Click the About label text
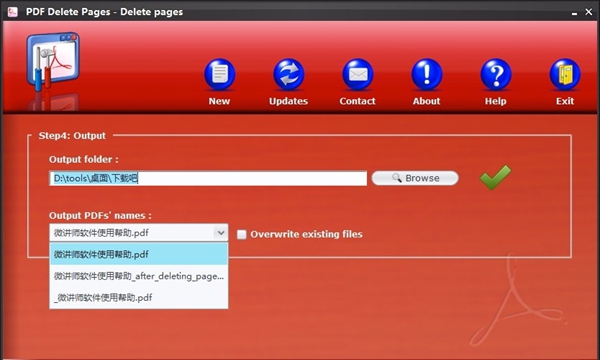 [427, 101]
